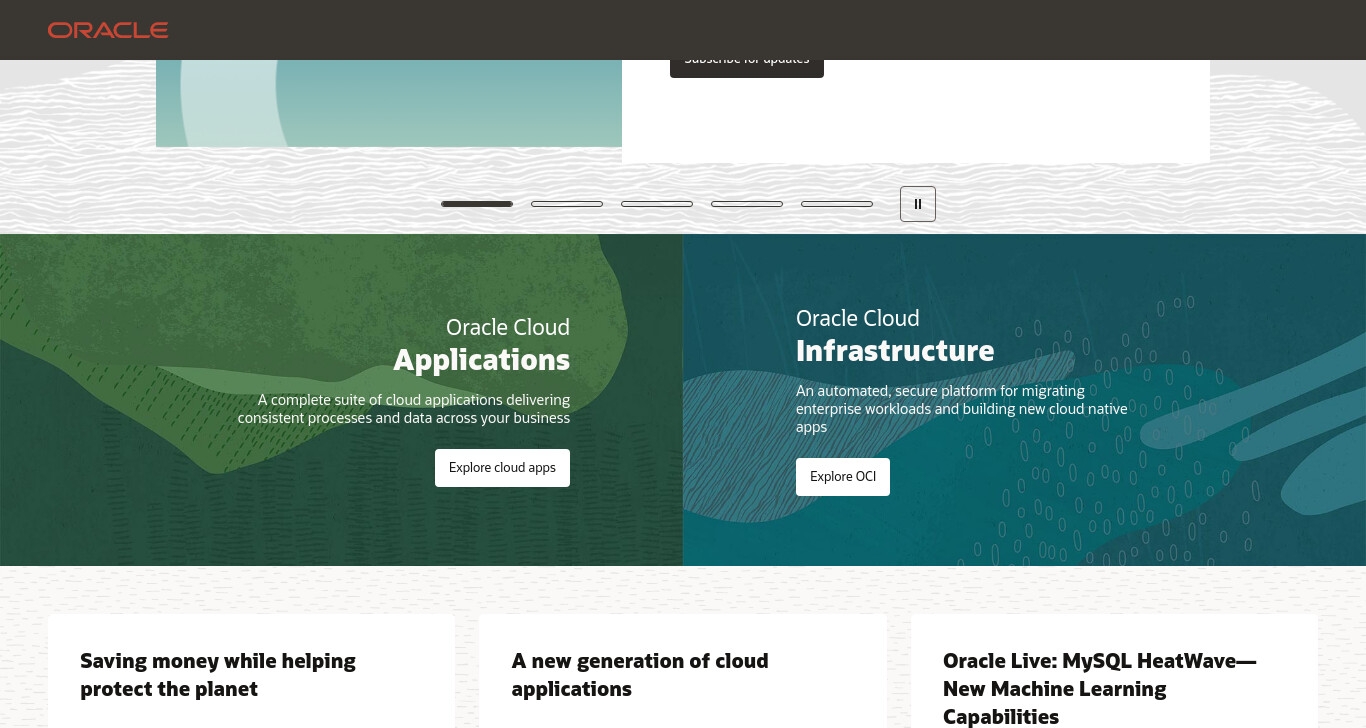Jump to the second carousel slide indicator
This screenshot has width=1366, height=728.
pos(567,204)
